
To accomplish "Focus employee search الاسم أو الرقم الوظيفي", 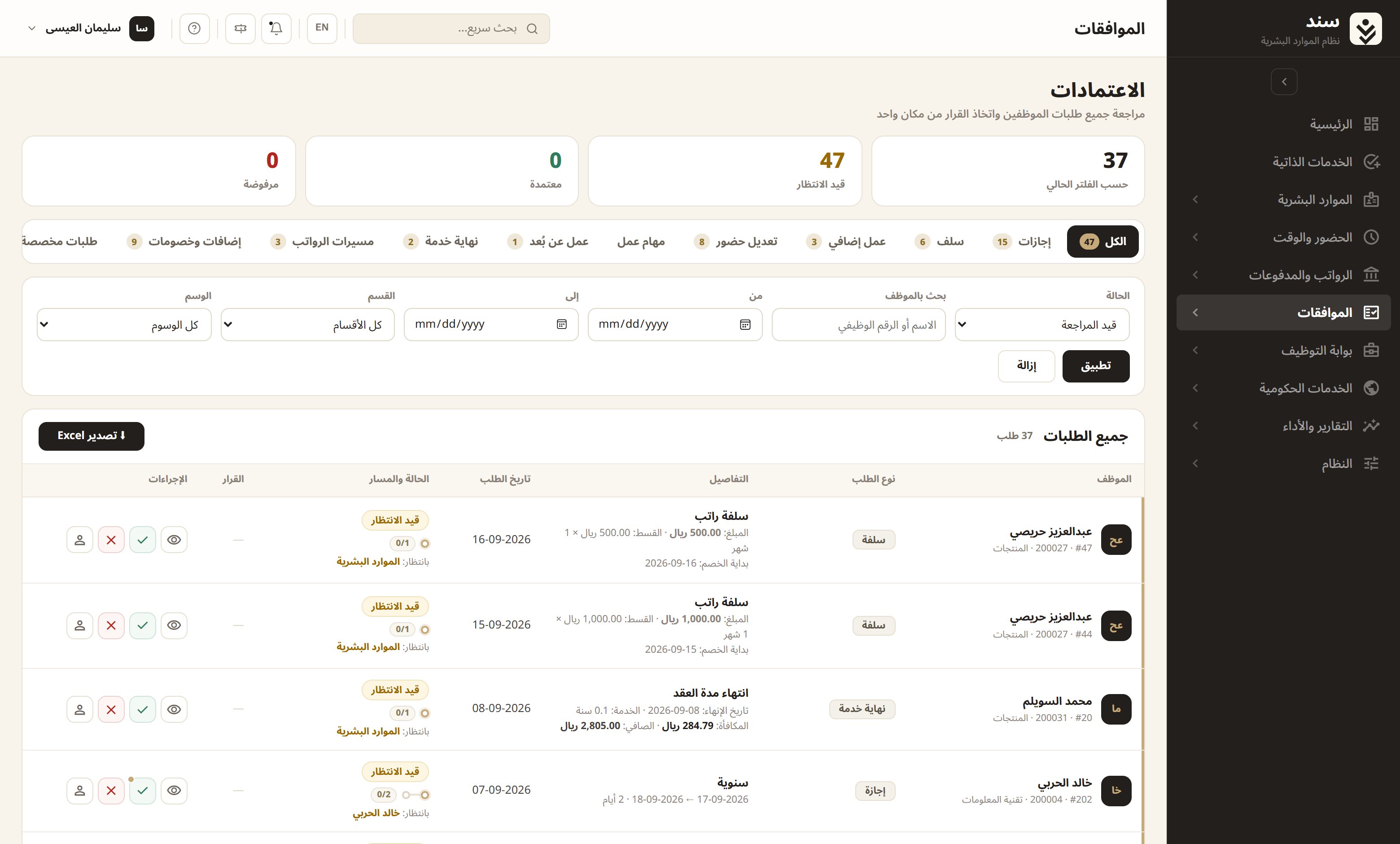I will (x=858, y=325).
